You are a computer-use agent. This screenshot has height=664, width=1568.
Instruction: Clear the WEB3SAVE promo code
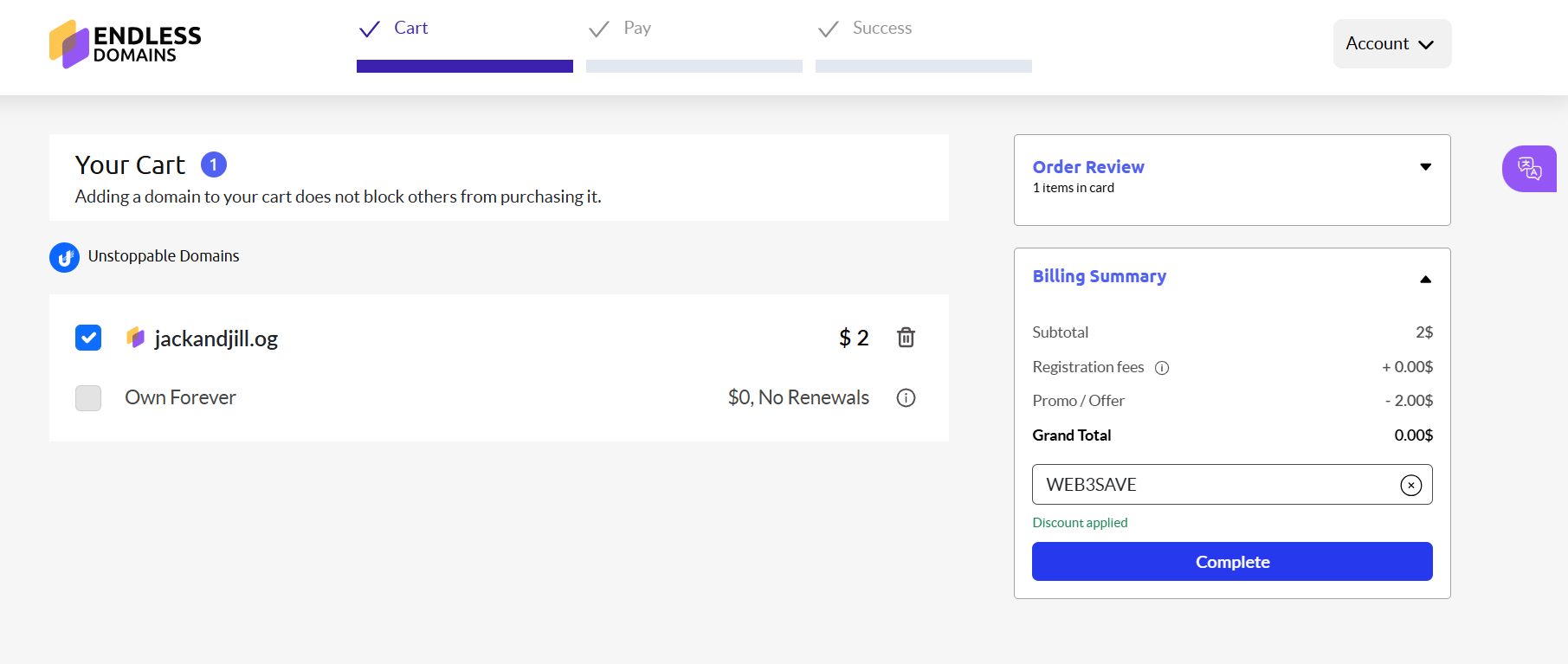[1410, 486]
